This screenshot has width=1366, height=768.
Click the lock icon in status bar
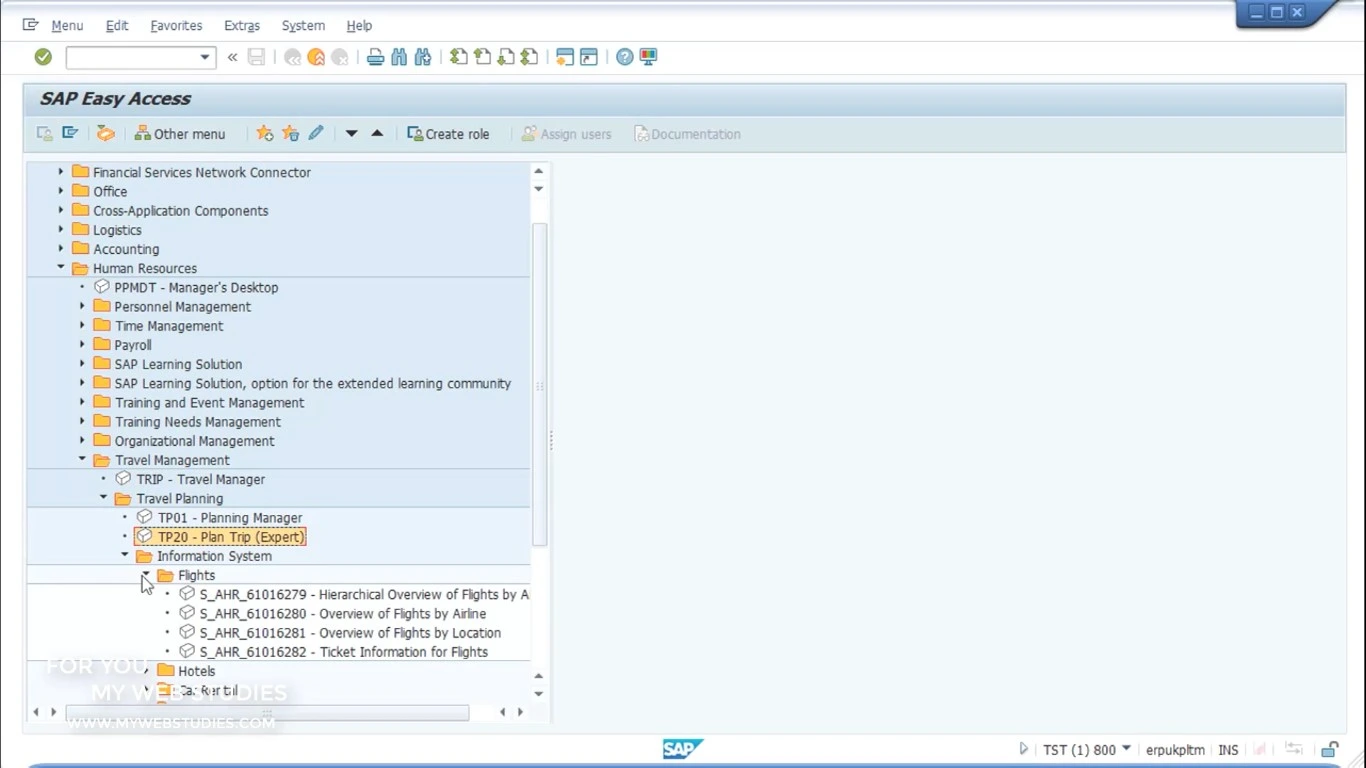[x=1330, y=749]
